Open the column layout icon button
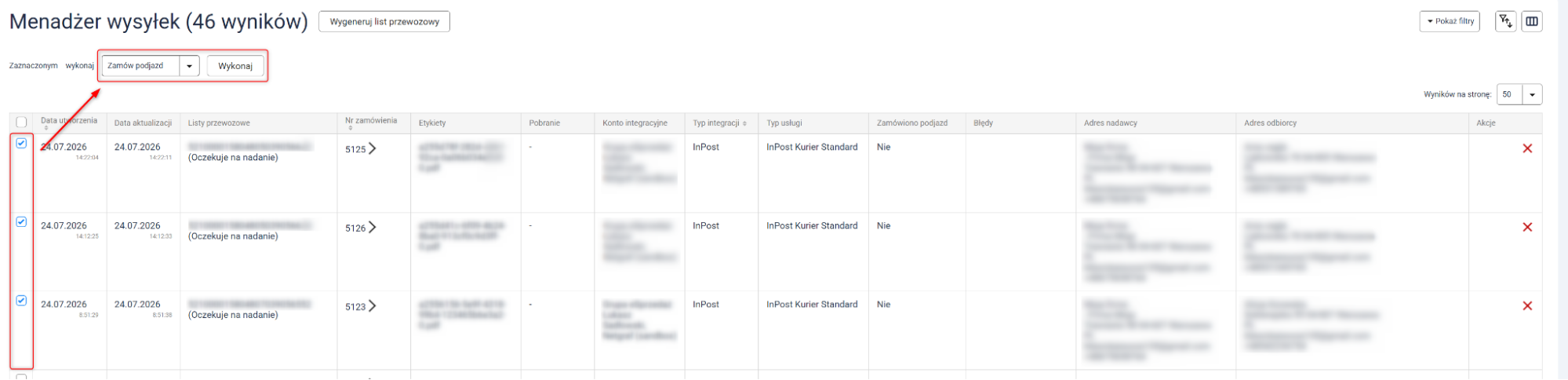This screenshot has width=1568, height=380. (x=1532, y=22)
